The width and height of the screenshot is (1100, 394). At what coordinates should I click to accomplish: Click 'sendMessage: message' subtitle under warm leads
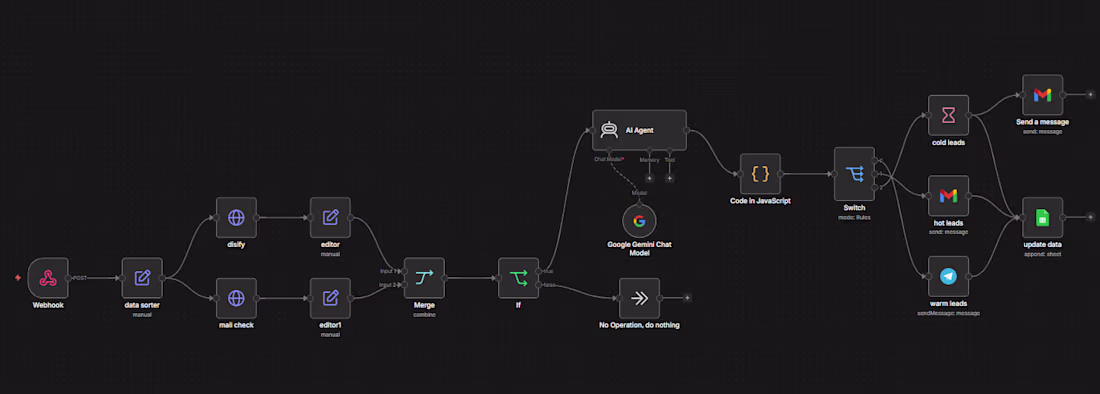click(948, 313)
